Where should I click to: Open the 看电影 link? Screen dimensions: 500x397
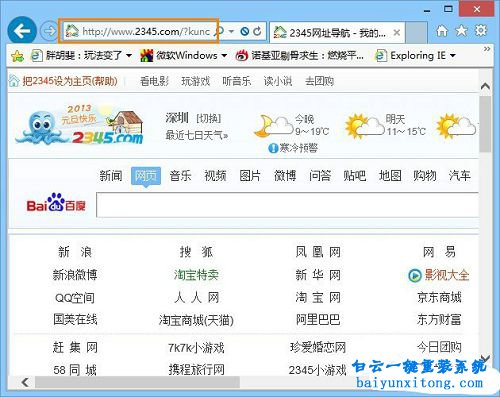click(154, 81)
